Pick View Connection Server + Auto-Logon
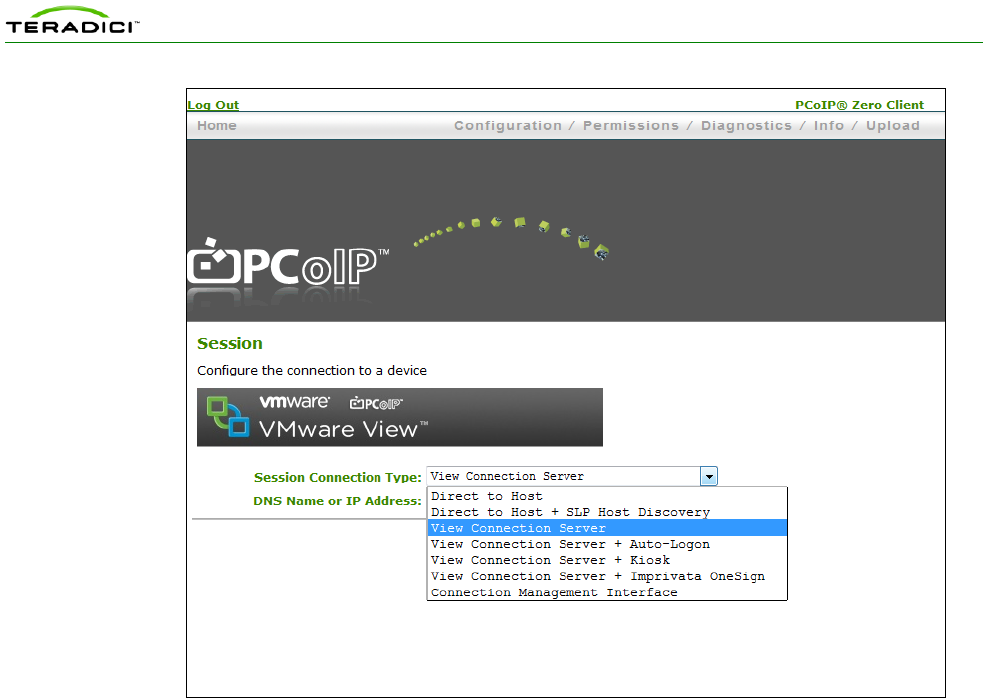The image size is (983, 698). tap(607, 544)
